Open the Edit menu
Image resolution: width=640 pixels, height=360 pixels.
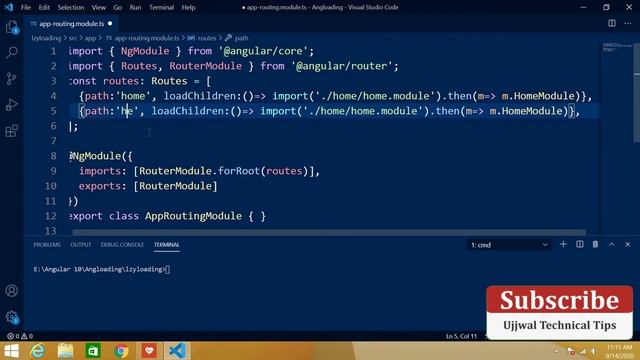44,7
